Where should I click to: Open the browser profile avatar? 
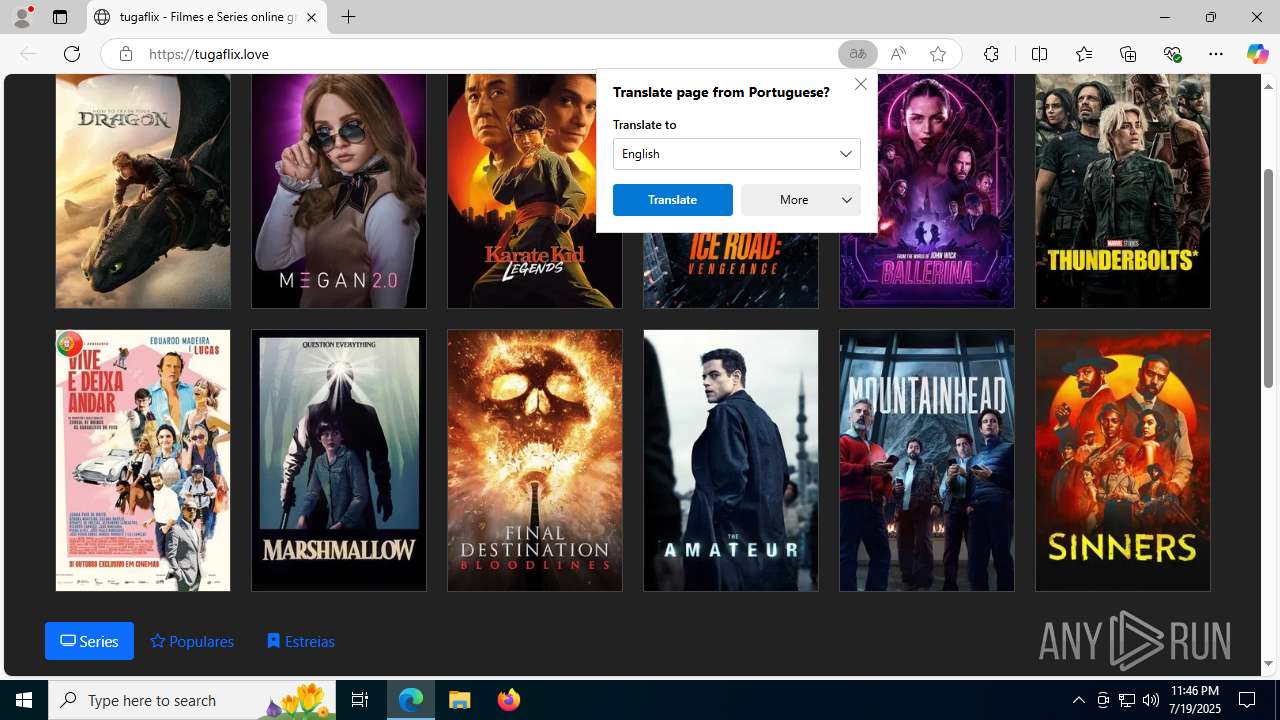[22, 17]
